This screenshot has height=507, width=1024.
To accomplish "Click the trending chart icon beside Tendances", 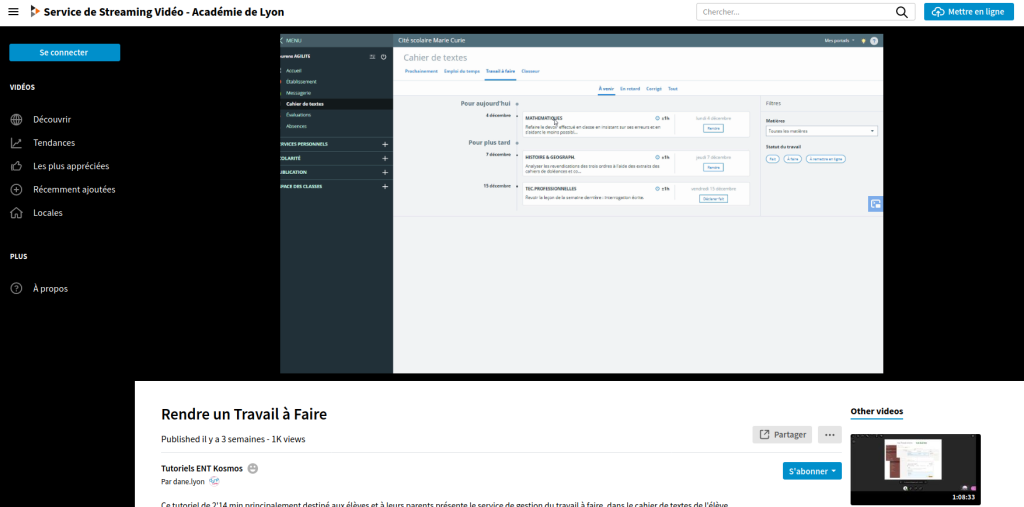I will click(16, 143).
